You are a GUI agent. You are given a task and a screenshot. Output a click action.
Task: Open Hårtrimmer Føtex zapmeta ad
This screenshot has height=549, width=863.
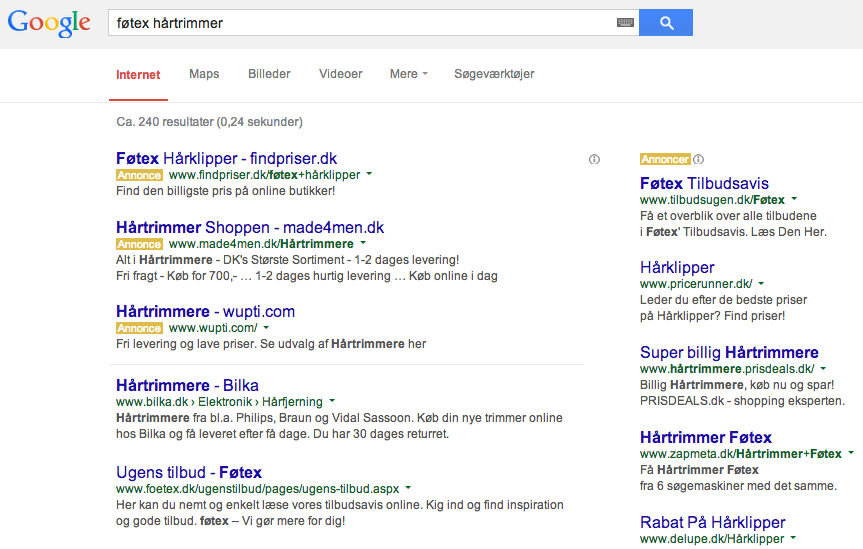point(706,437)
